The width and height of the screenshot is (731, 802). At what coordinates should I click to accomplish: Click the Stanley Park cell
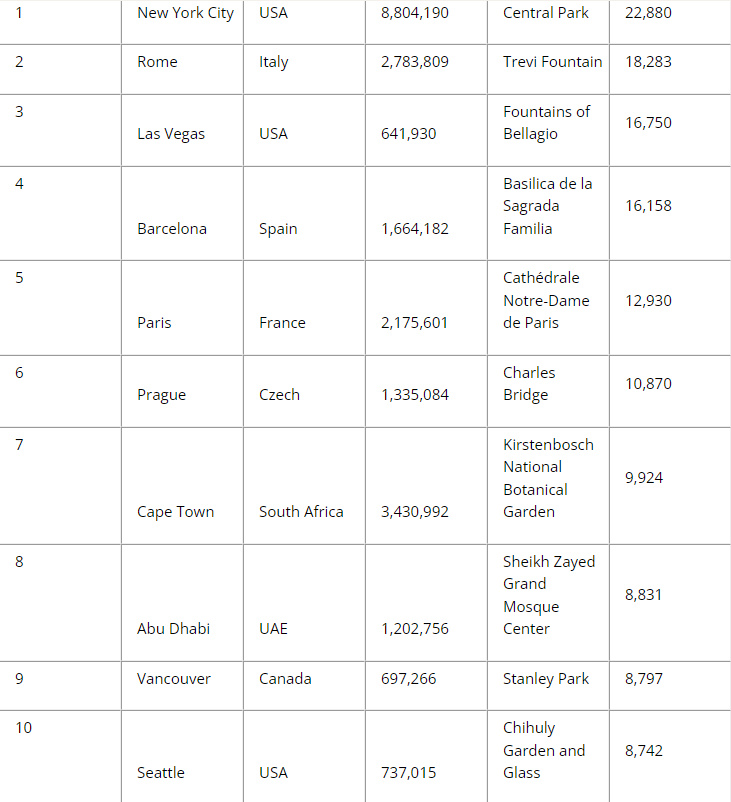point(546,679)
